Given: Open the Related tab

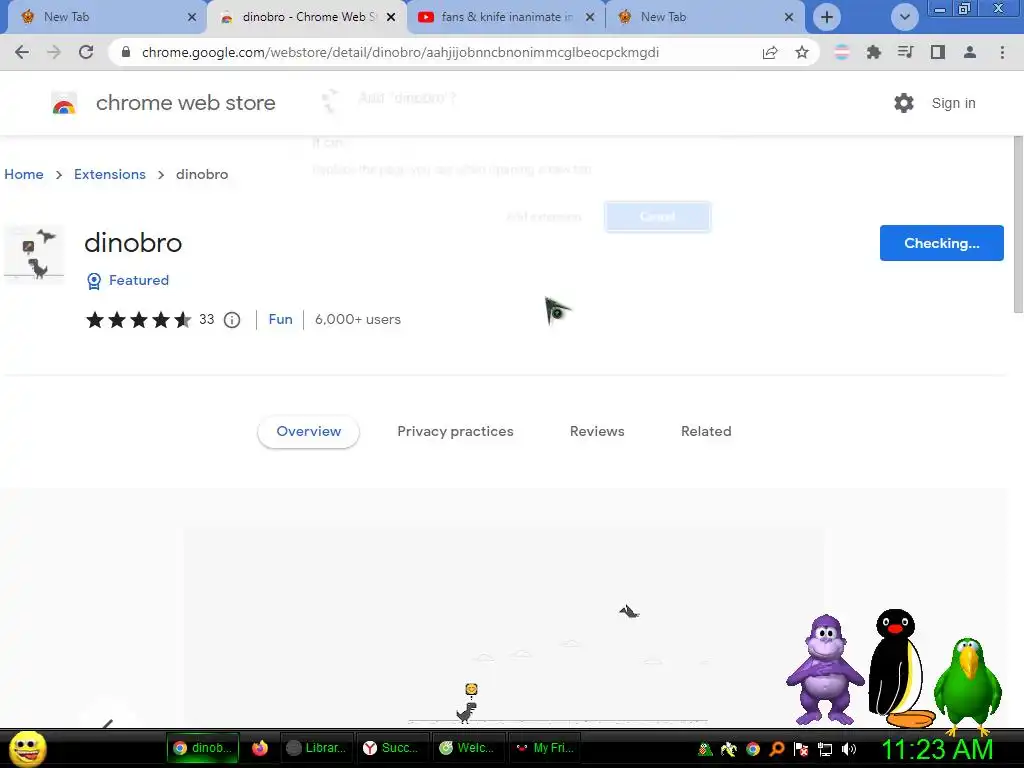Looking at the screenshot, I should (706, 431).
